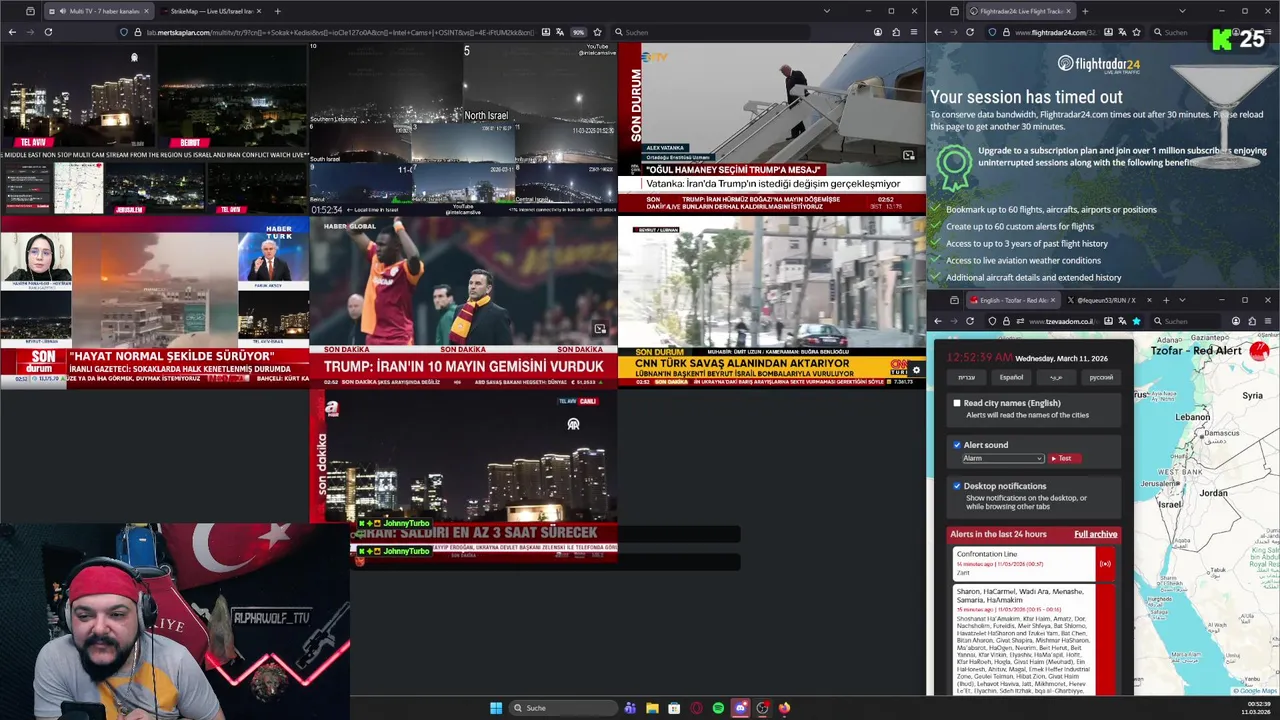Switch Tzofar language to Español
This screenshot has height=720, width=1280.
(x=1011, y=377)
